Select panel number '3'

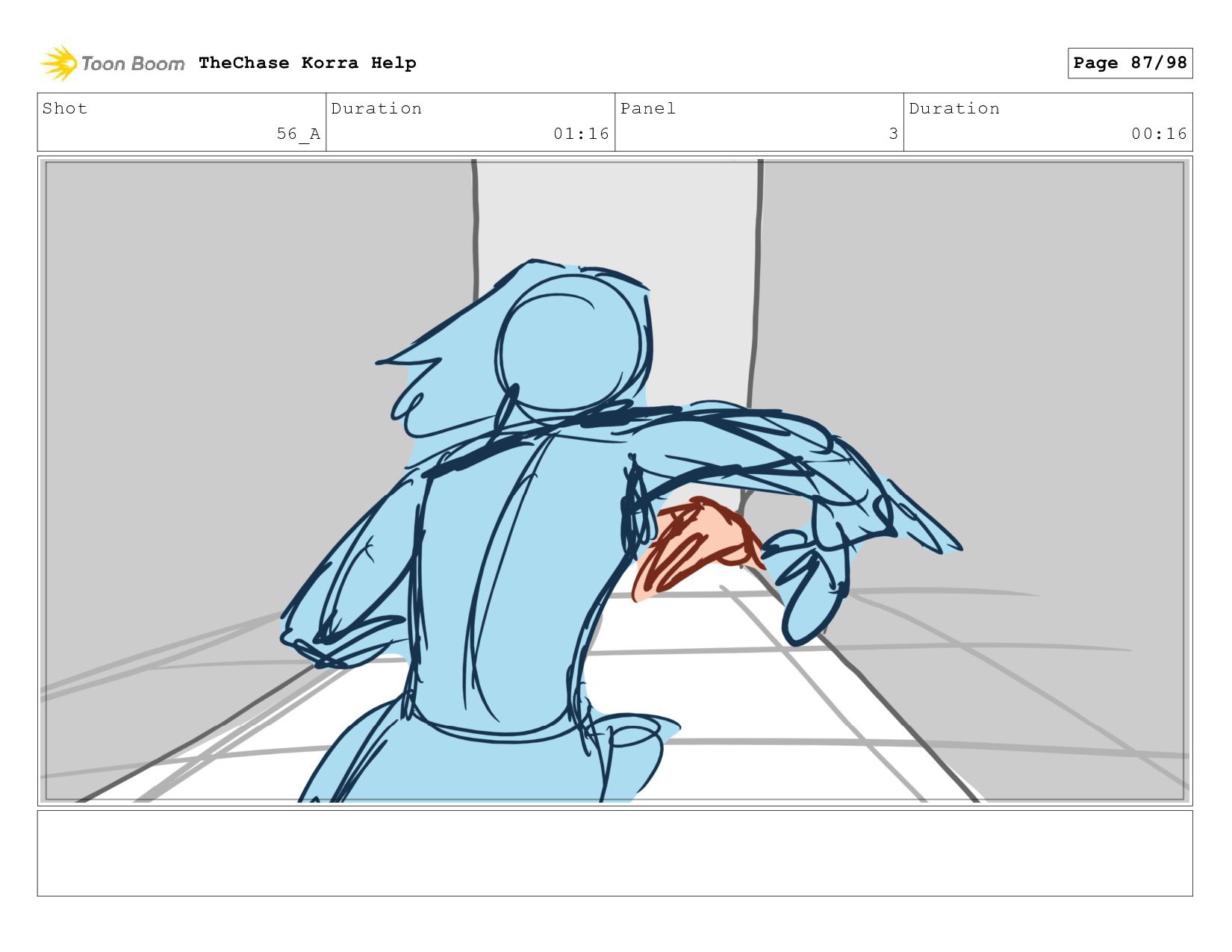(893, 134)
